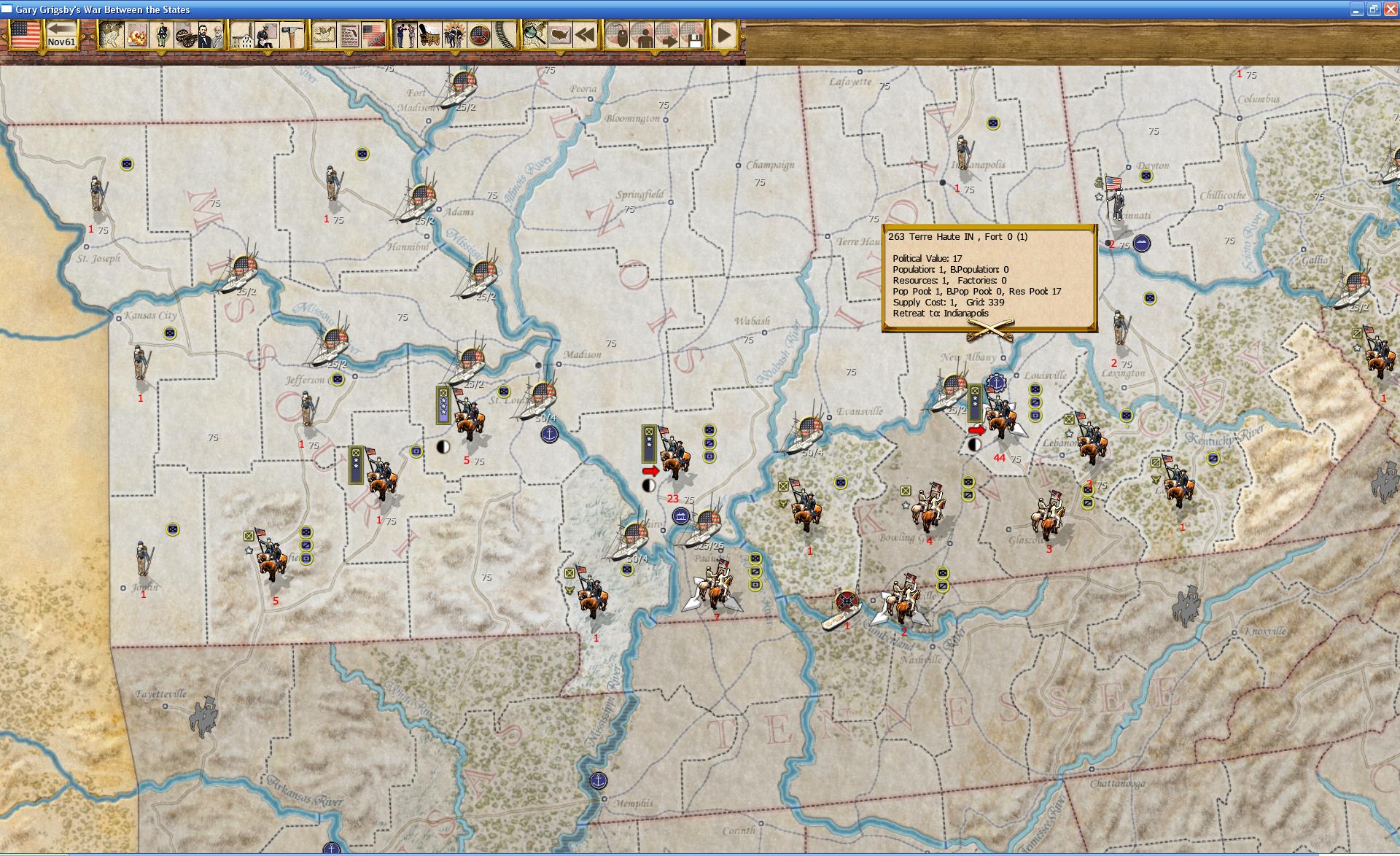Select the infantry soldier near St. Joseph
Viewport: 1400px width, 856px height.
point(96,195)
